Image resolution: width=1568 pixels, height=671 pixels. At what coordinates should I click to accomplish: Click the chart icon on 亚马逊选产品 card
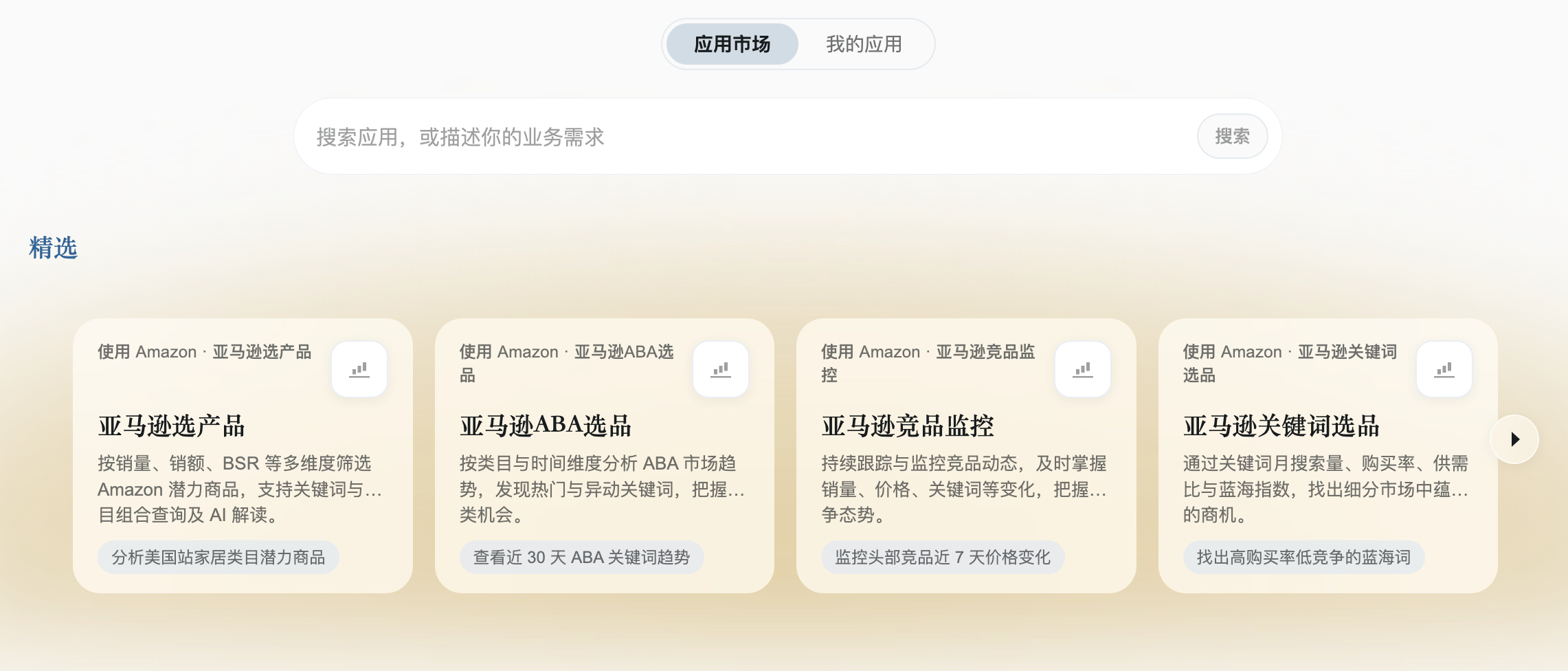coord(359,370)
